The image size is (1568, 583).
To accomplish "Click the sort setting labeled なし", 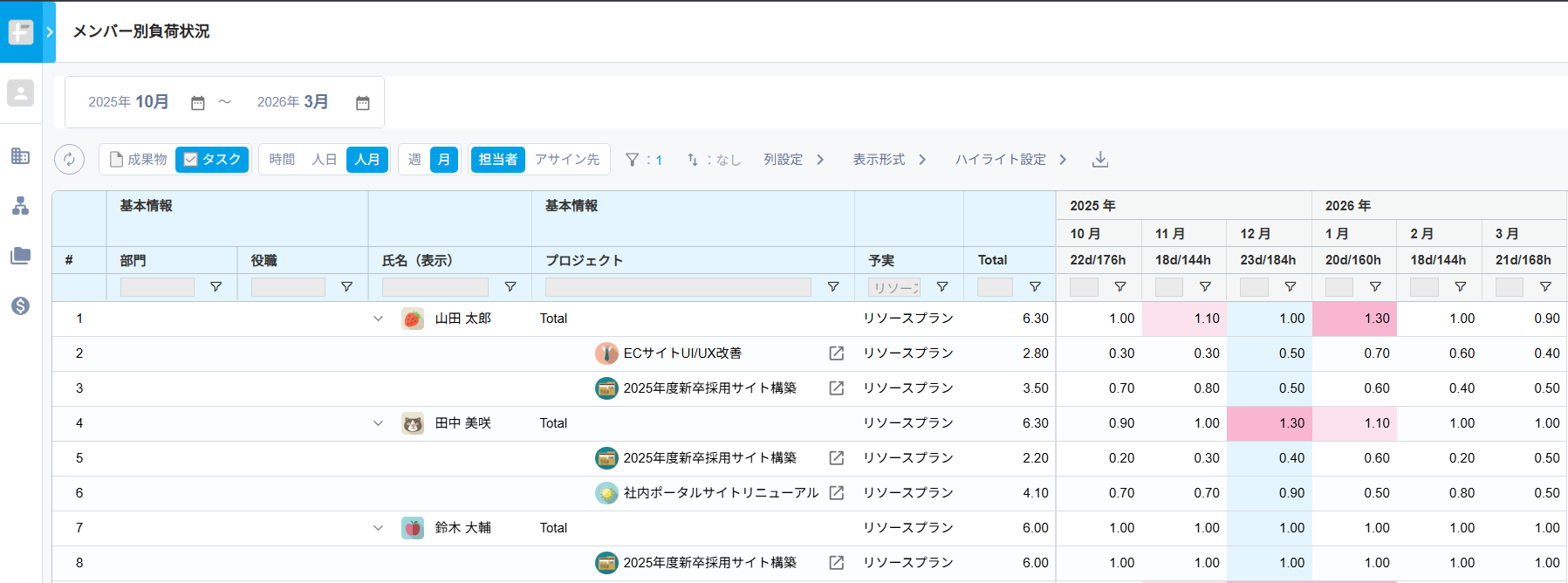I will click(714, 160).
